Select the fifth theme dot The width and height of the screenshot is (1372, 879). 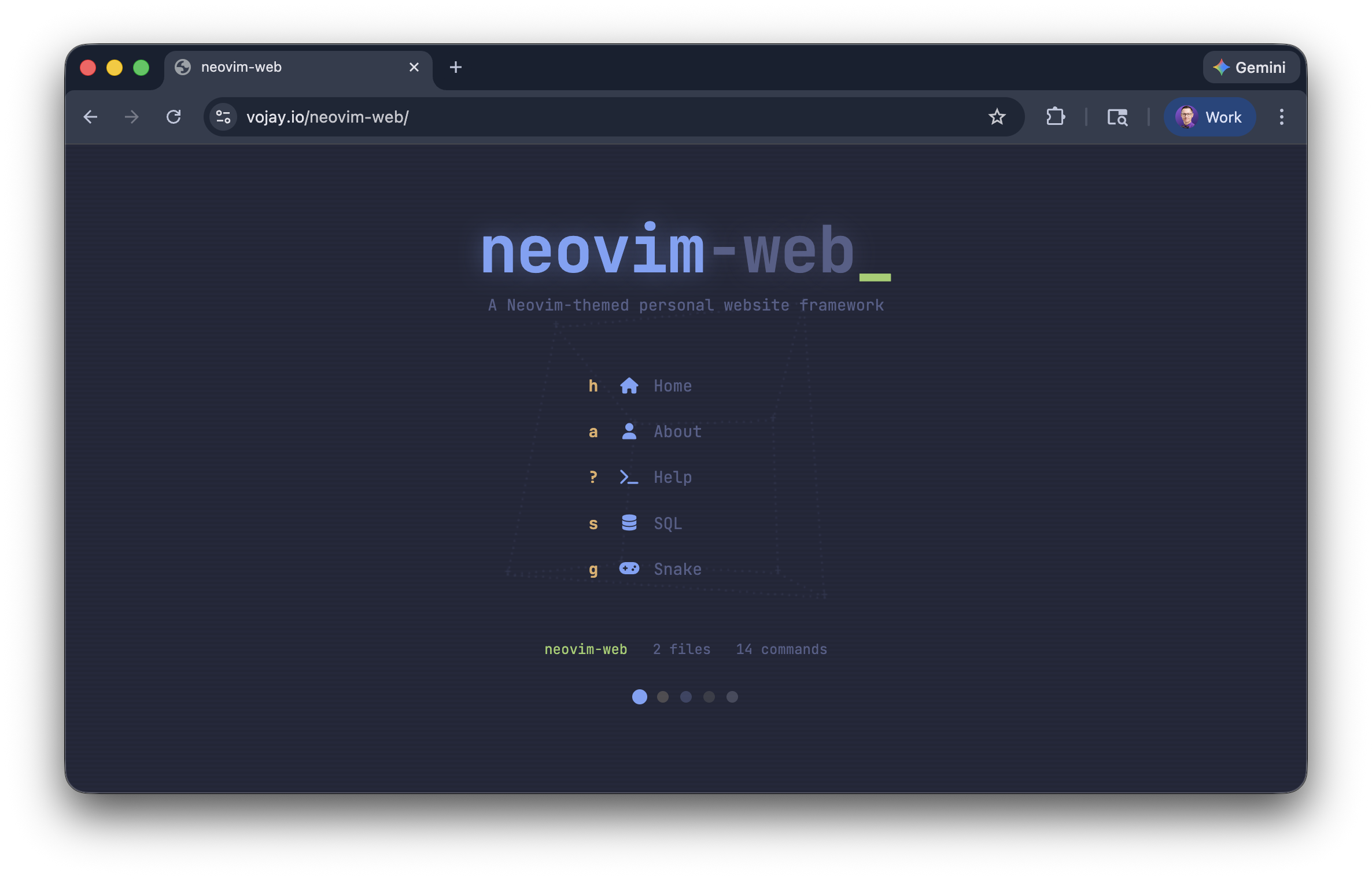tap(732, 697)
